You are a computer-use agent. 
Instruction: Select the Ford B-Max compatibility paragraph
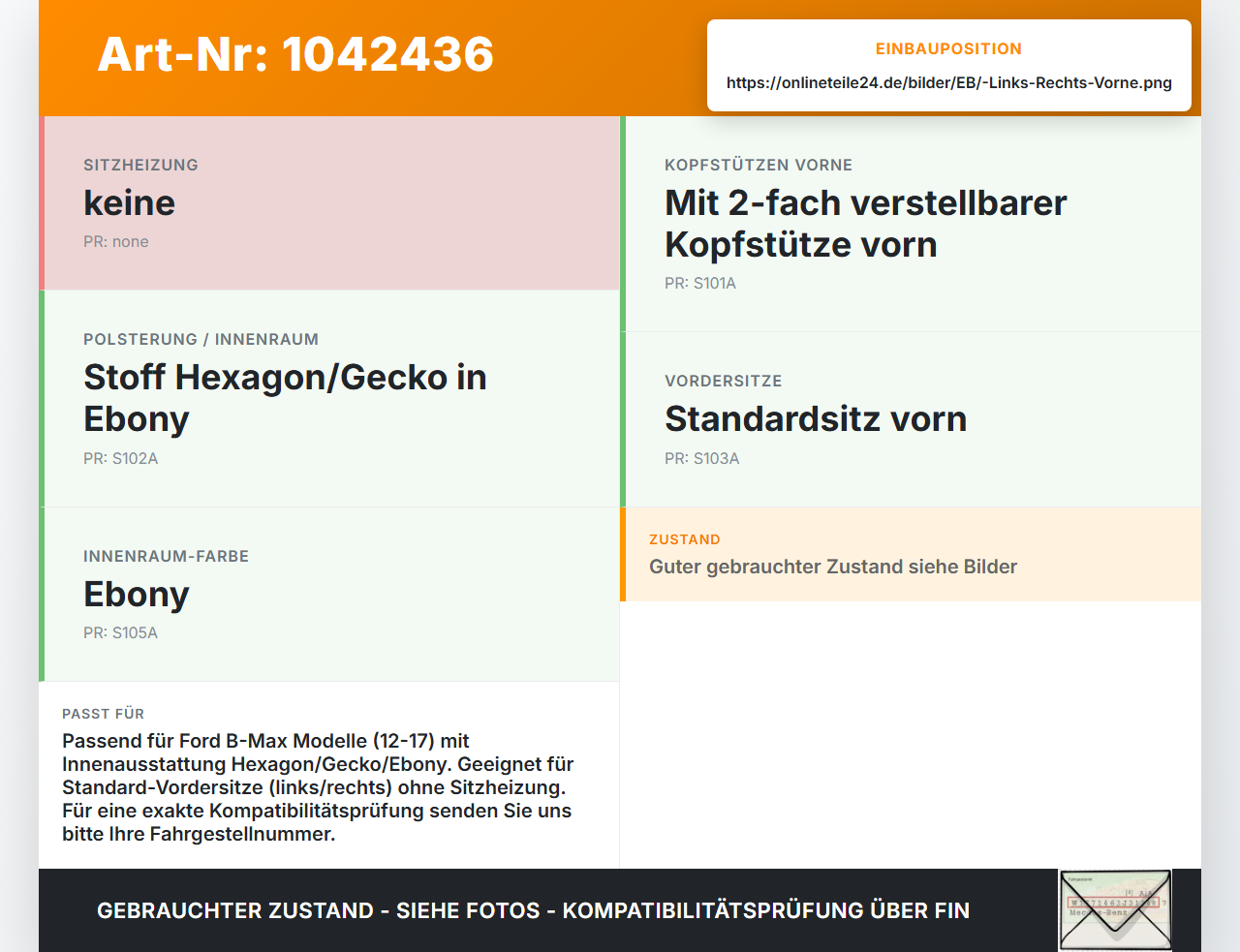(x=318, y=787)
